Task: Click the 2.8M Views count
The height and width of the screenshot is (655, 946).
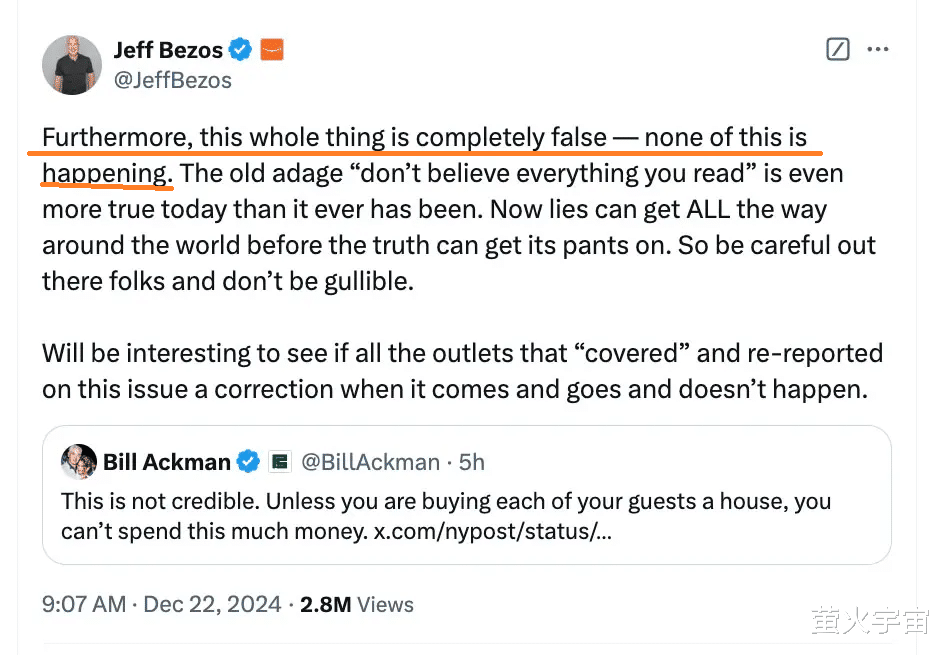Action: pos(357,604)
